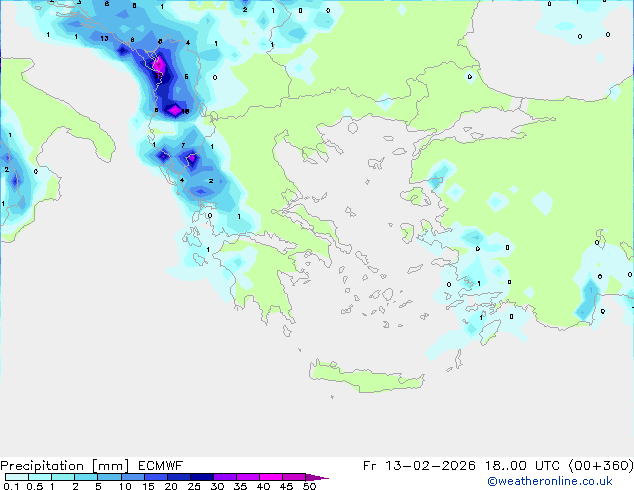Click the over-50 mm purple arrow on legend
634x490 pixels.
tap(317, 477)
